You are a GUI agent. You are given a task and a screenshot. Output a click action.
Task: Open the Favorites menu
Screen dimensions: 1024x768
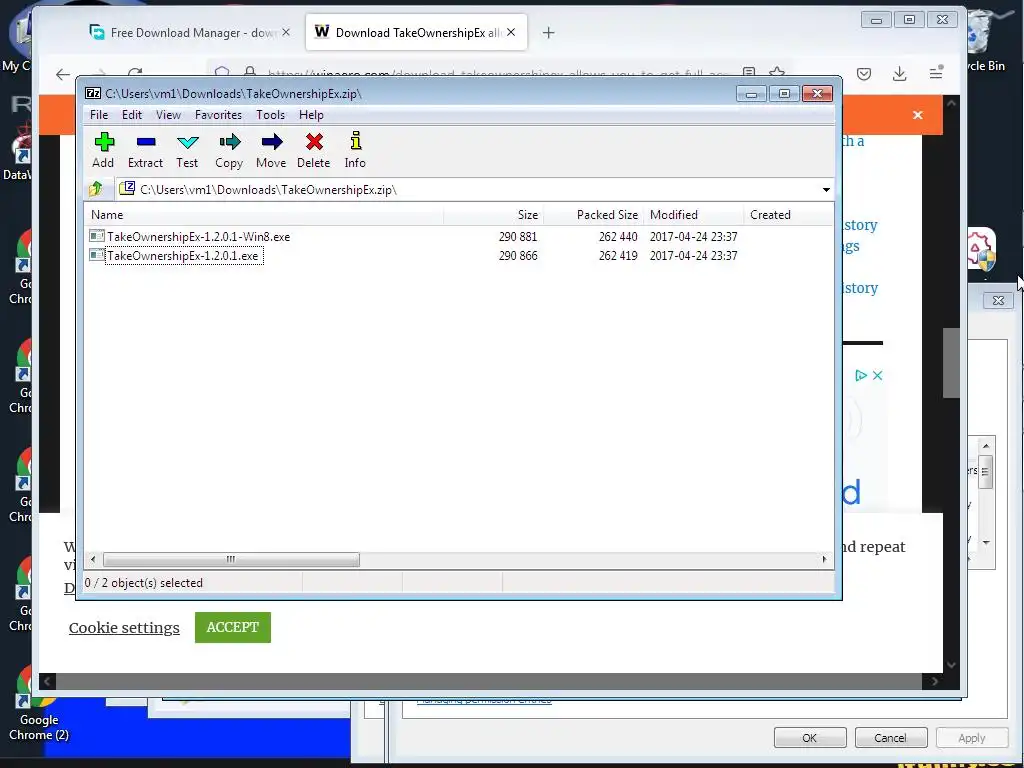coord(218,115)
